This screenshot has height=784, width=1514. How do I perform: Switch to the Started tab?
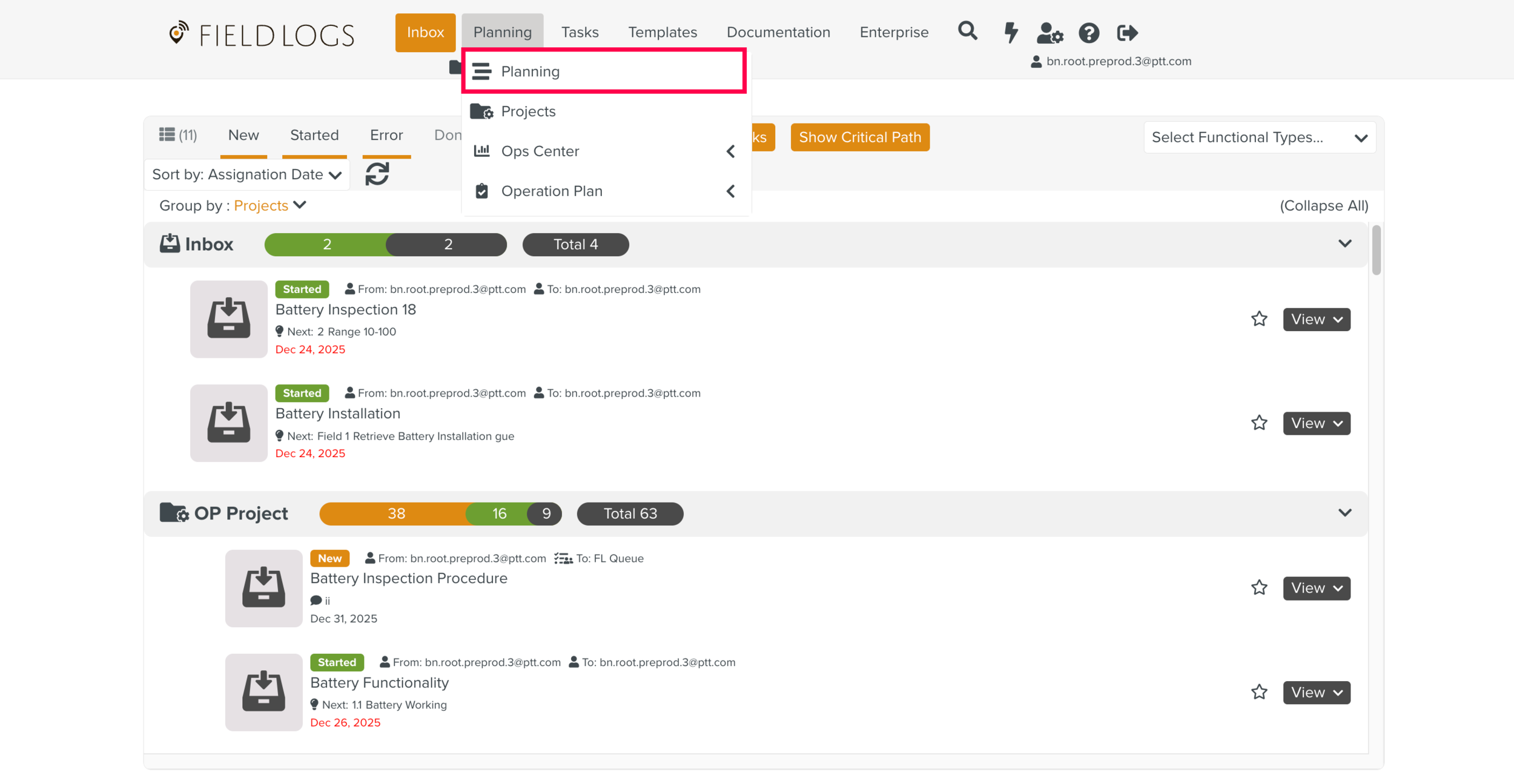click(314, 135)
